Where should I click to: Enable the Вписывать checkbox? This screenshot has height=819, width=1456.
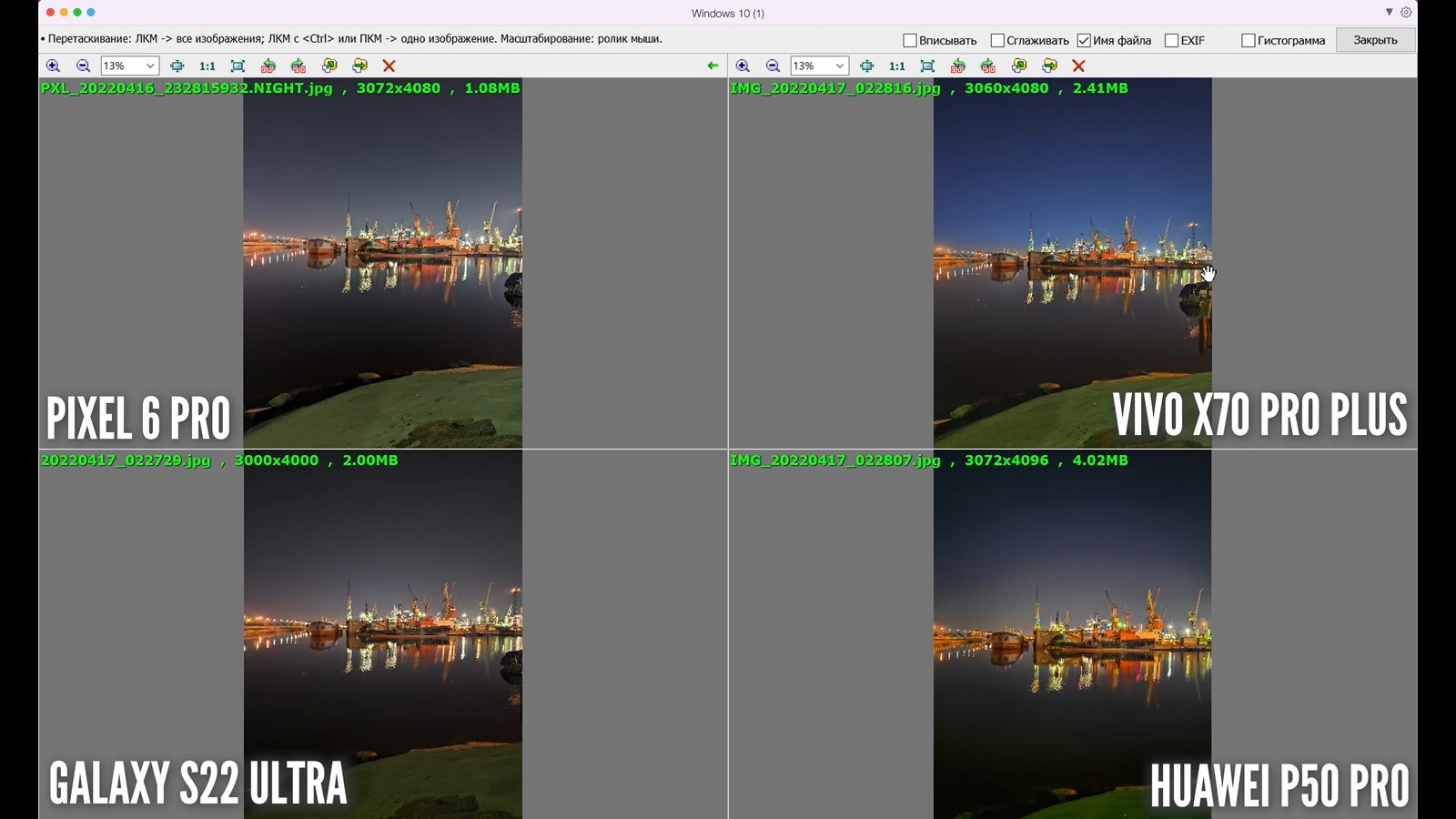coord(910,40)
